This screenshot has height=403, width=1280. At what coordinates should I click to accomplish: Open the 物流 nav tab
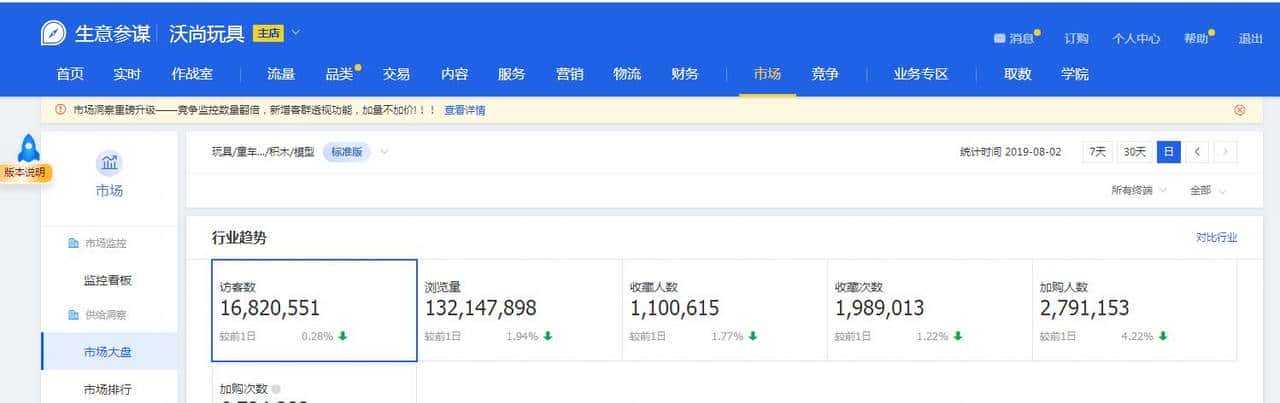[x=627, y=74]
